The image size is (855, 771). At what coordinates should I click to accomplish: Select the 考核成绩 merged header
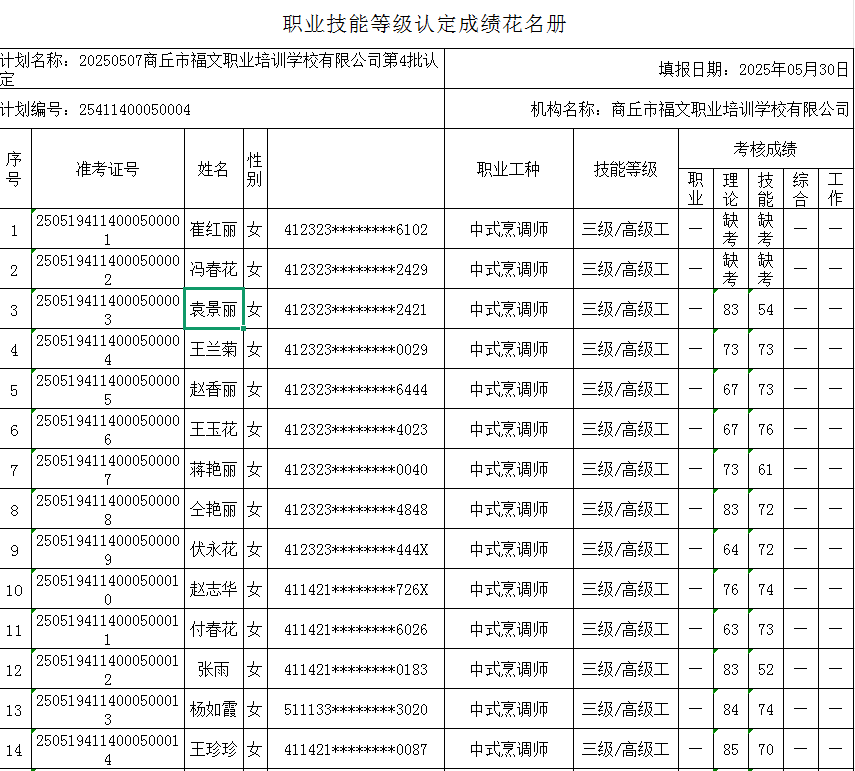pos(766,149)
